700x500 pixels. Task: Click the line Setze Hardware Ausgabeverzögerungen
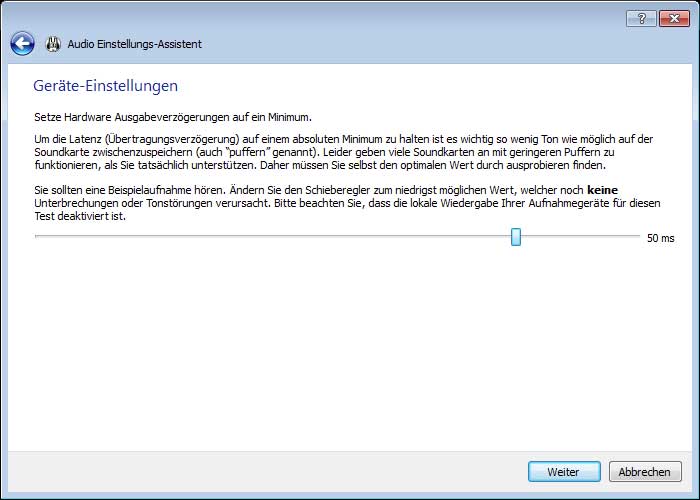[173, 117]
